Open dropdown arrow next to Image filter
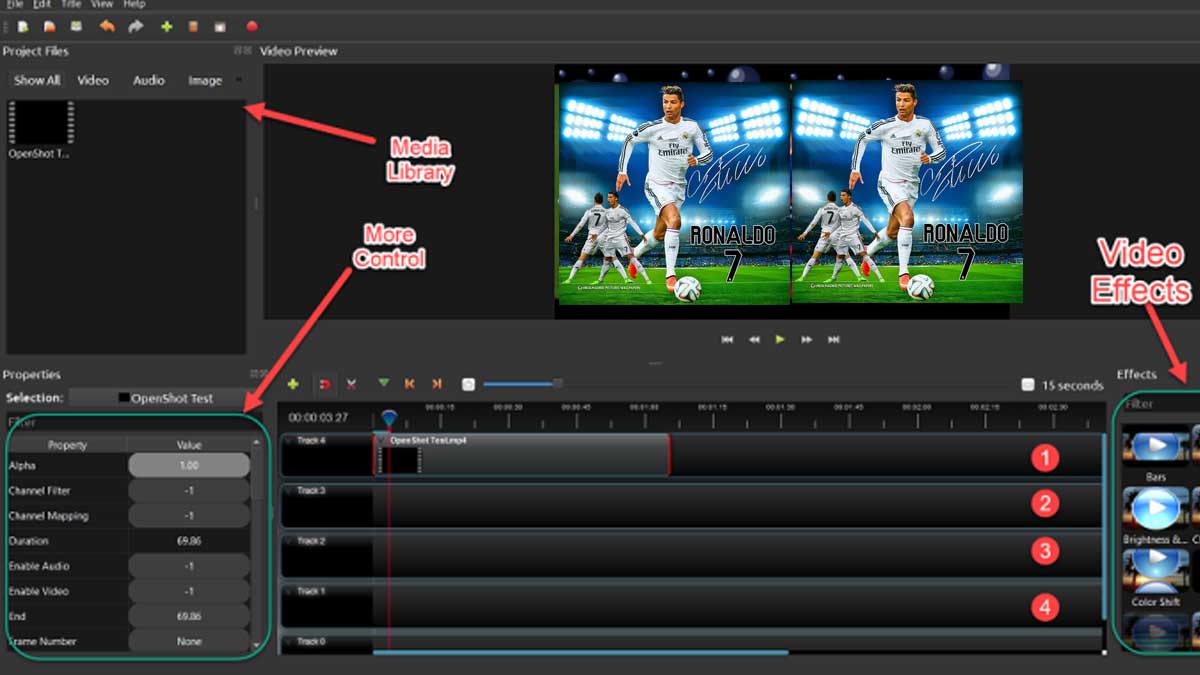This screenshot has width=1200, height=675. (238, 80)
